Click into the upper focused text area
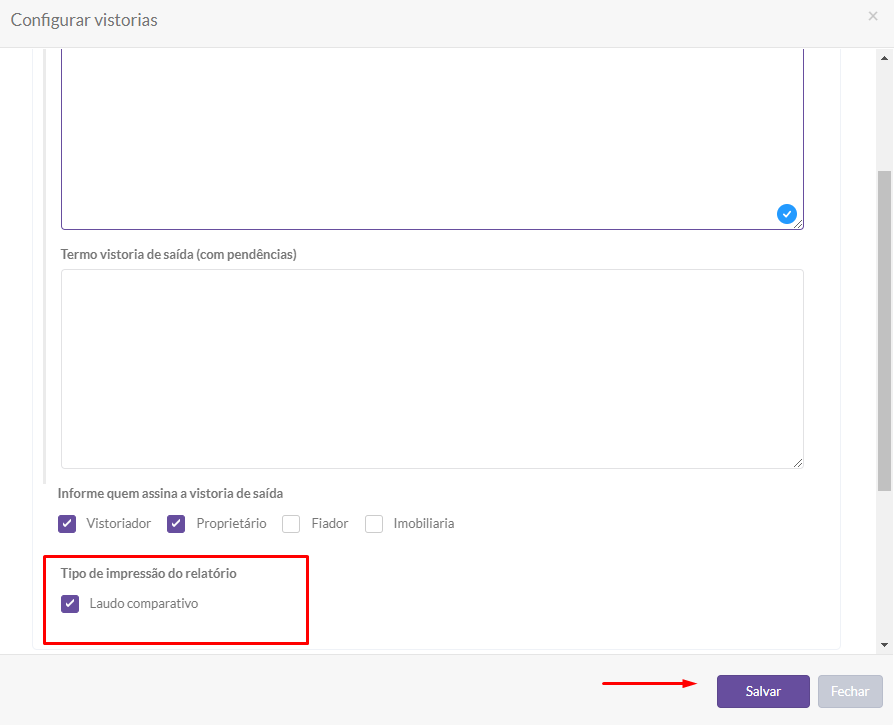 click(x=432, y=139)
